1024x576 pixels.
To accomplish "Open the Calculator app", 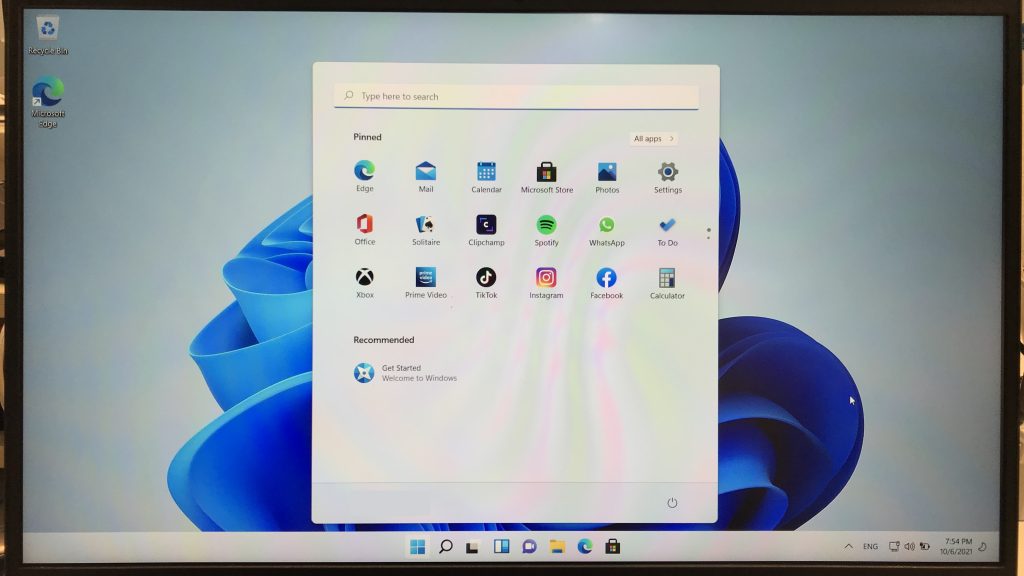I will pos(667,283).
